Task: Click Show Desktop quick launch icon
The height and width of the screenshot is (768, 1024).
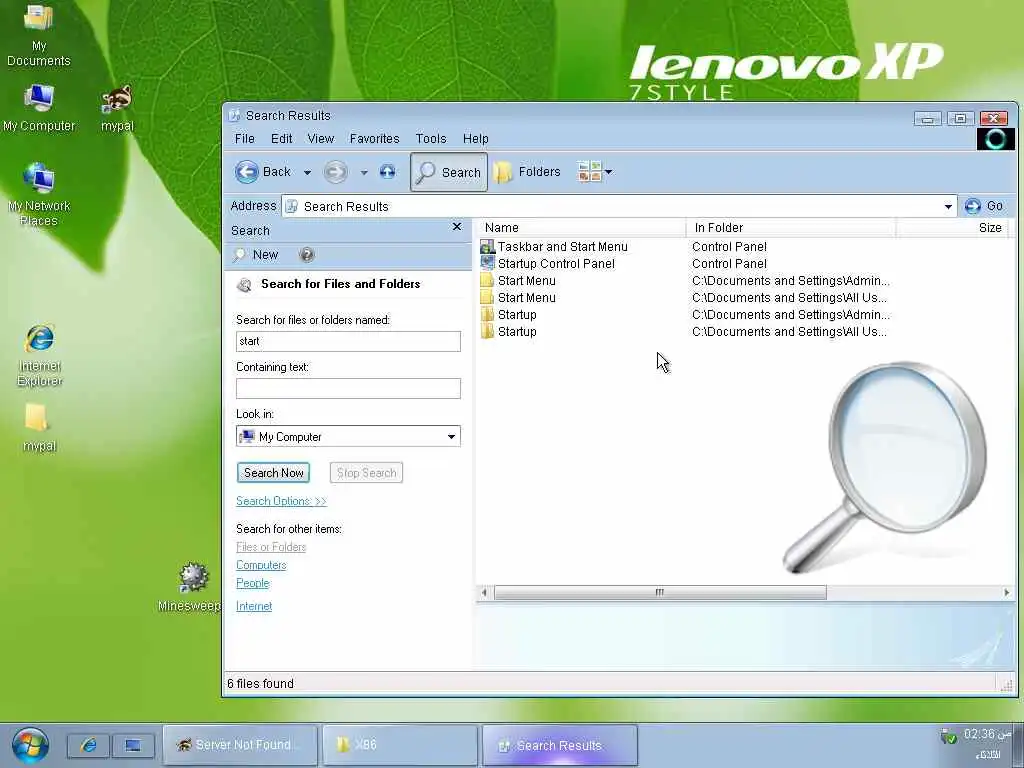Action: point(133,745)
